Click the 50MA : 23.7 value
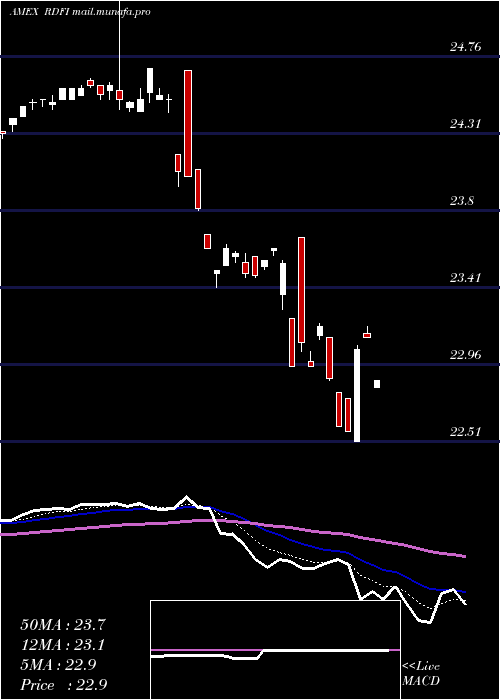Image resolution: width=500 pixels, height=700 pixels. point(63,625)
